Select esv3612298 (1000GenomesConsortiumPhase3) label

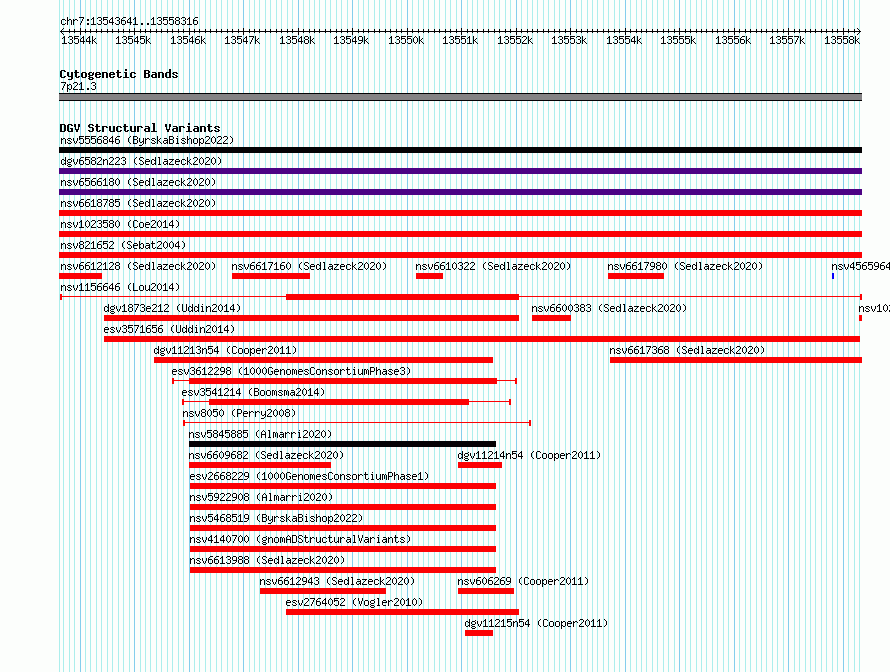291,371
